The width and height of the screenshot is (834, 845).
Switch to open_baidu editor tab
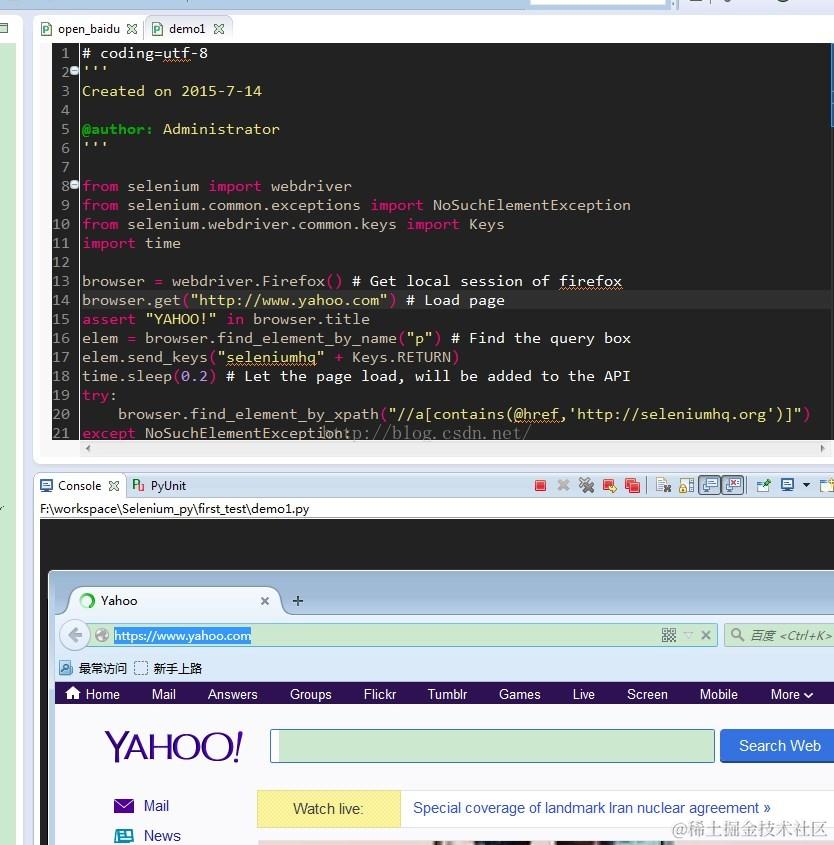pos(88,29)
